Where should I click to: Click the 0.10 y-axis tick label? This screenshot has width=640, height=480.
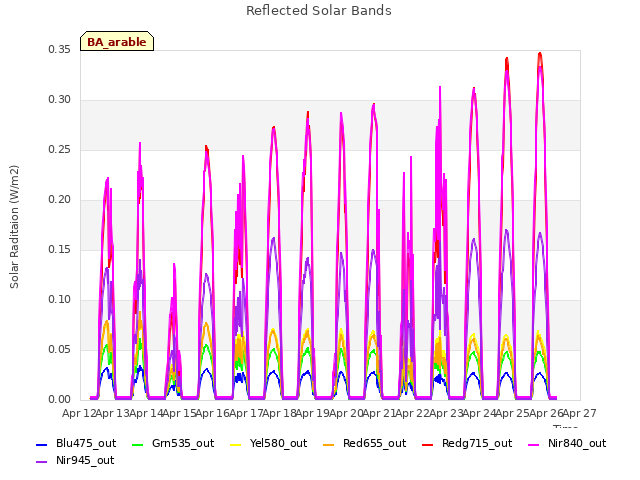pos(59,300)
